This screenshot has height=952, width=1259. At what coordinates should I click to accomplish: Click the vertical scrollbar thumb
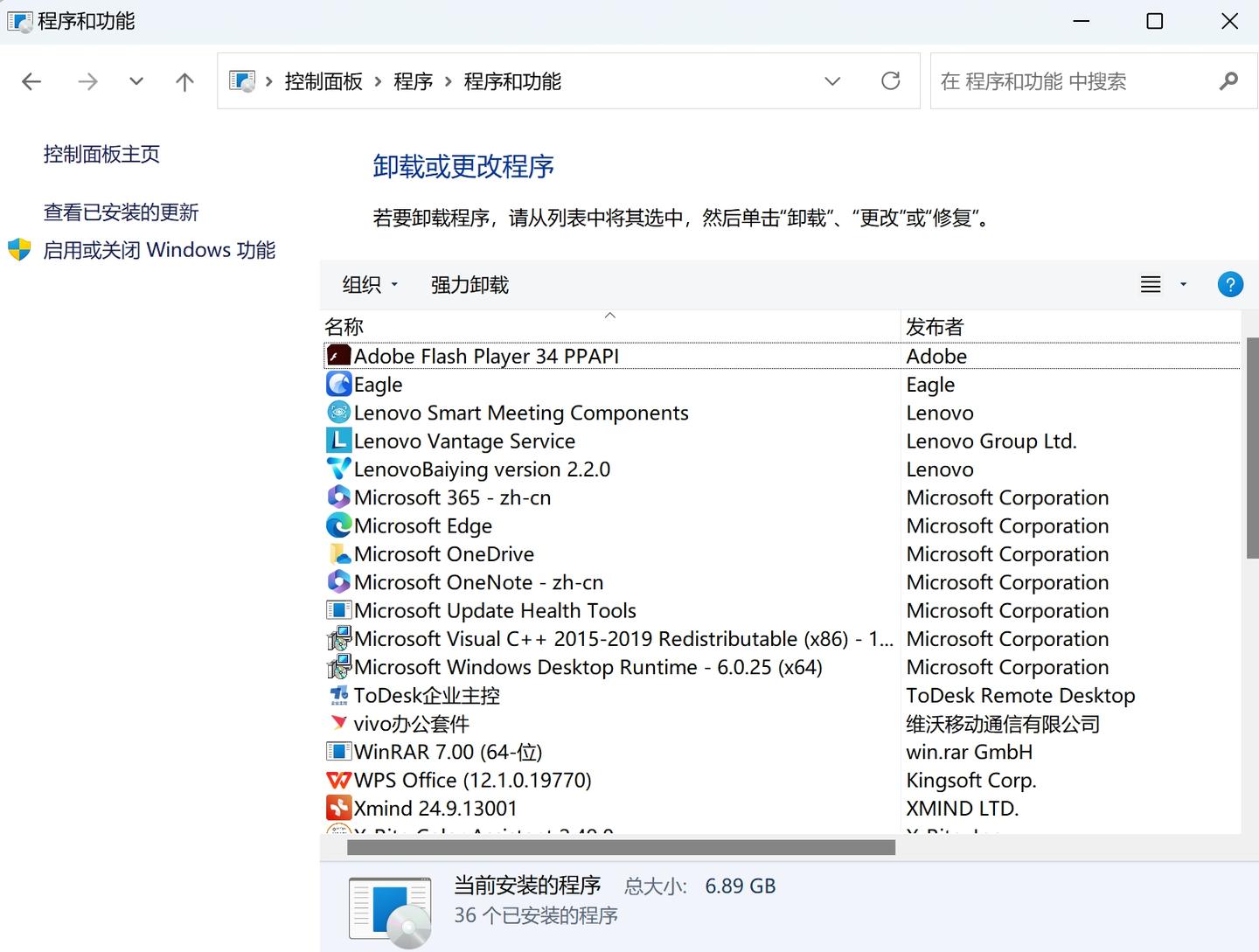[1252, 448]
